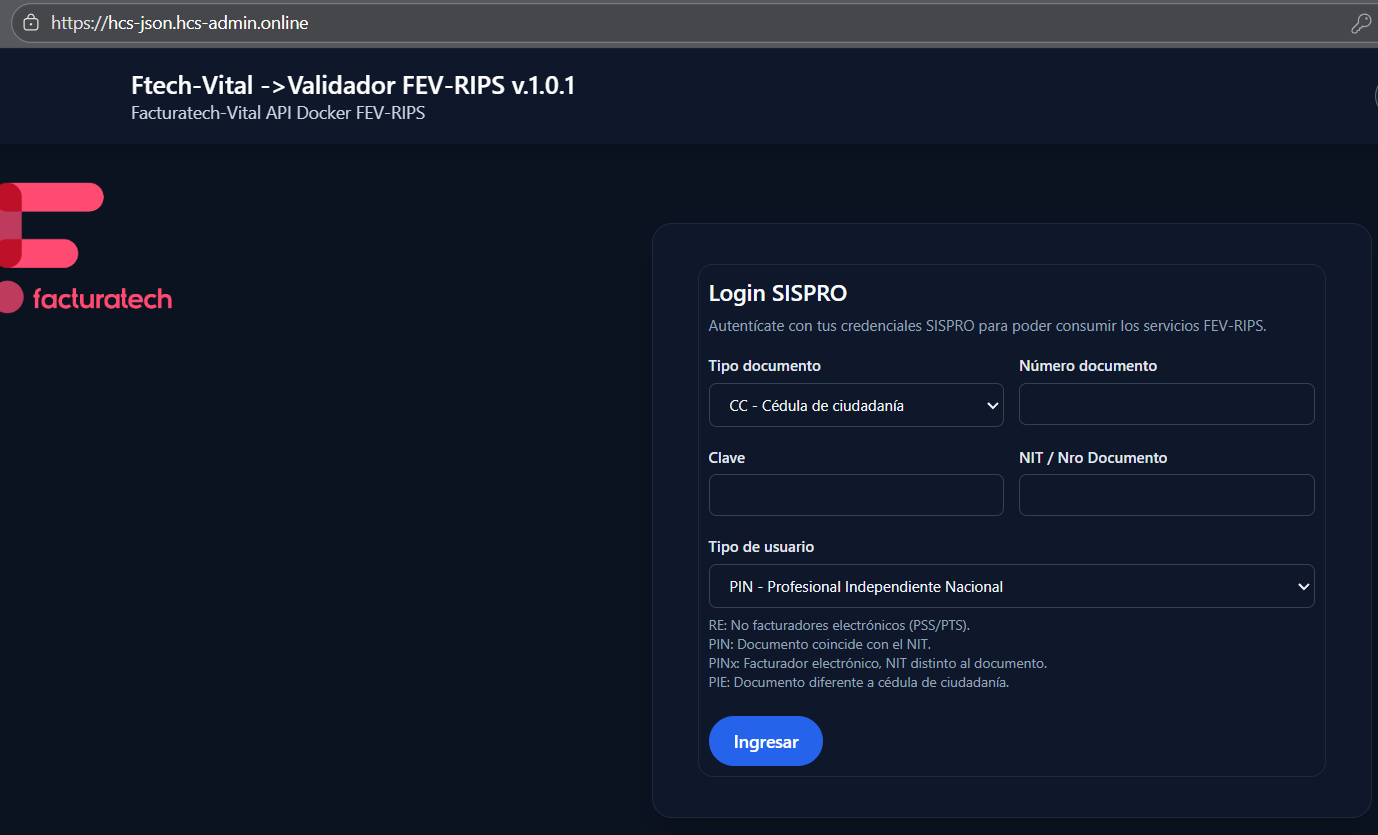Click the Ftech-Vital Validador FEV-RIPS header title
The height and width of the screenshot is (835, 1378).
pyautogui.click(x=353, y=86)
